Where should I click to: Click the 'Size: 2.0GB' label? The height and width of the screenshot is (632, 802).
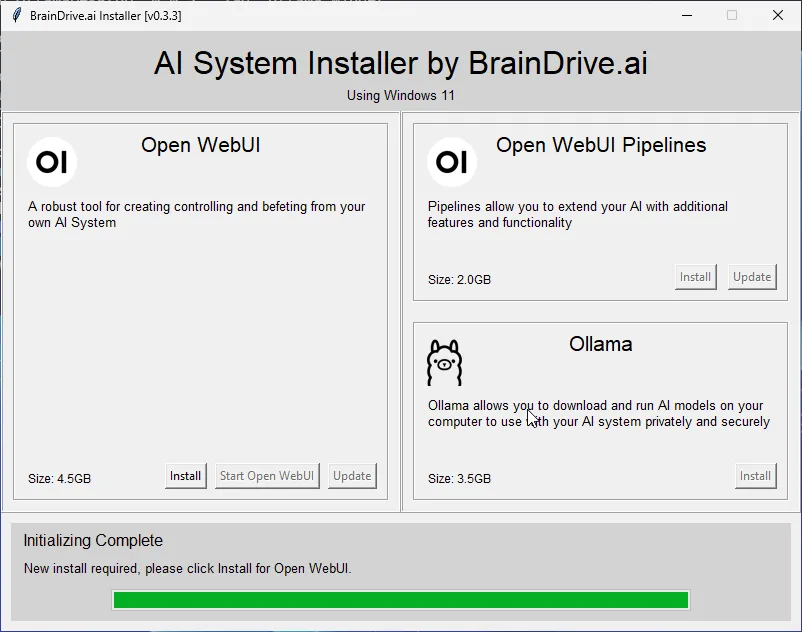click(459, 280)
